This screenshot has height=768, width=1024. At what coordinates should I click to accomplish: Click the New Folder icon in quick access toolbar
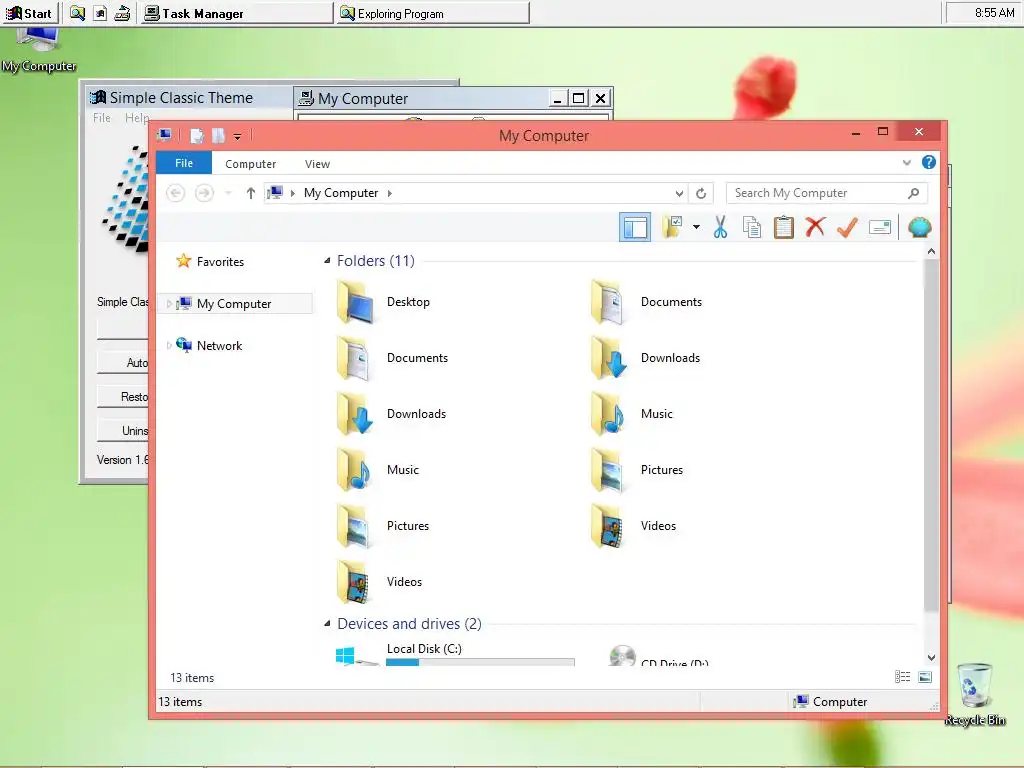tap(218, 135)
